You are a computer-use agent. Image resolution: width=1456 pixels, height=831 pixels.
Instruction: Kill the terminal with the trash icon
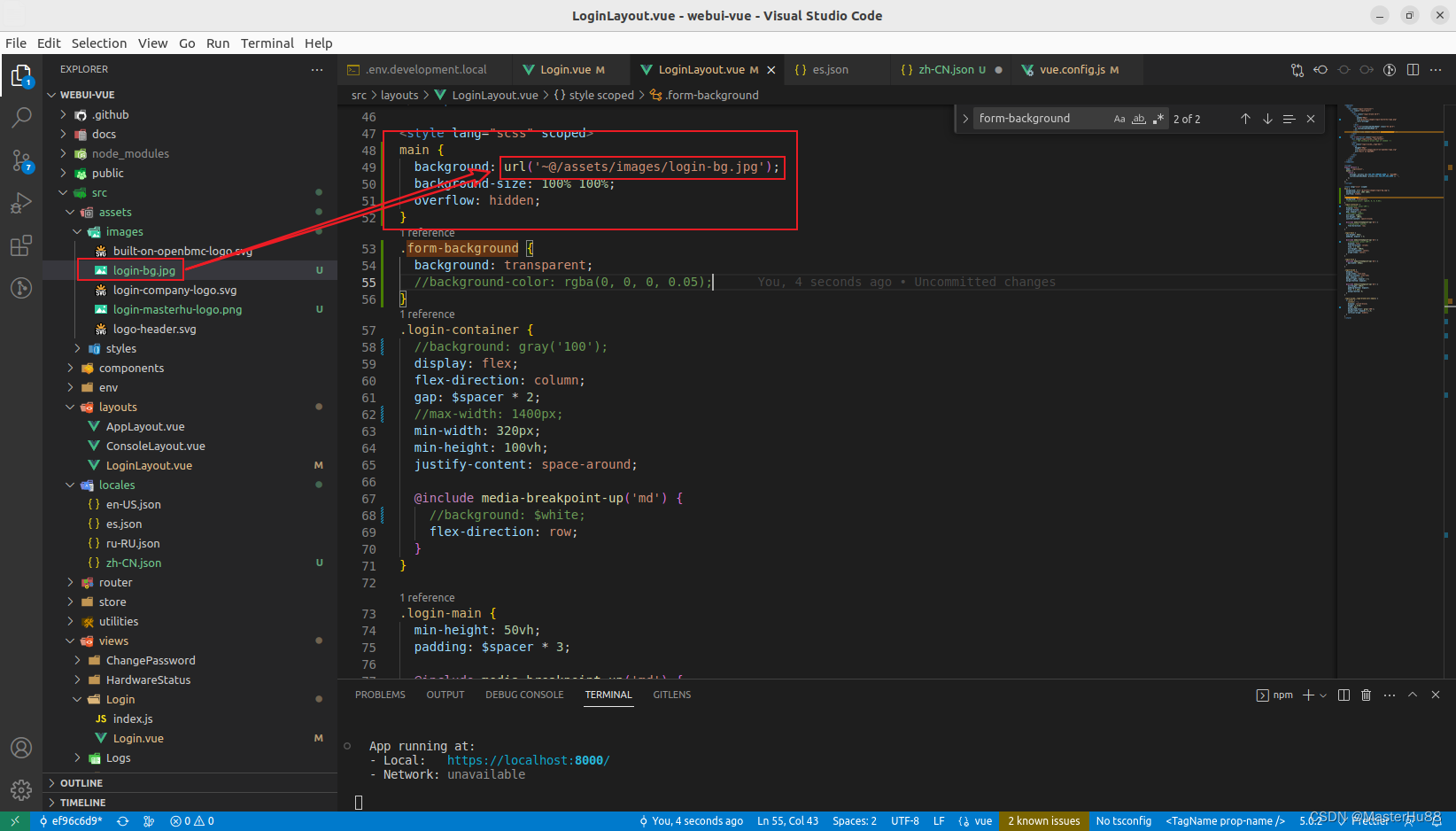(1367, 695)
